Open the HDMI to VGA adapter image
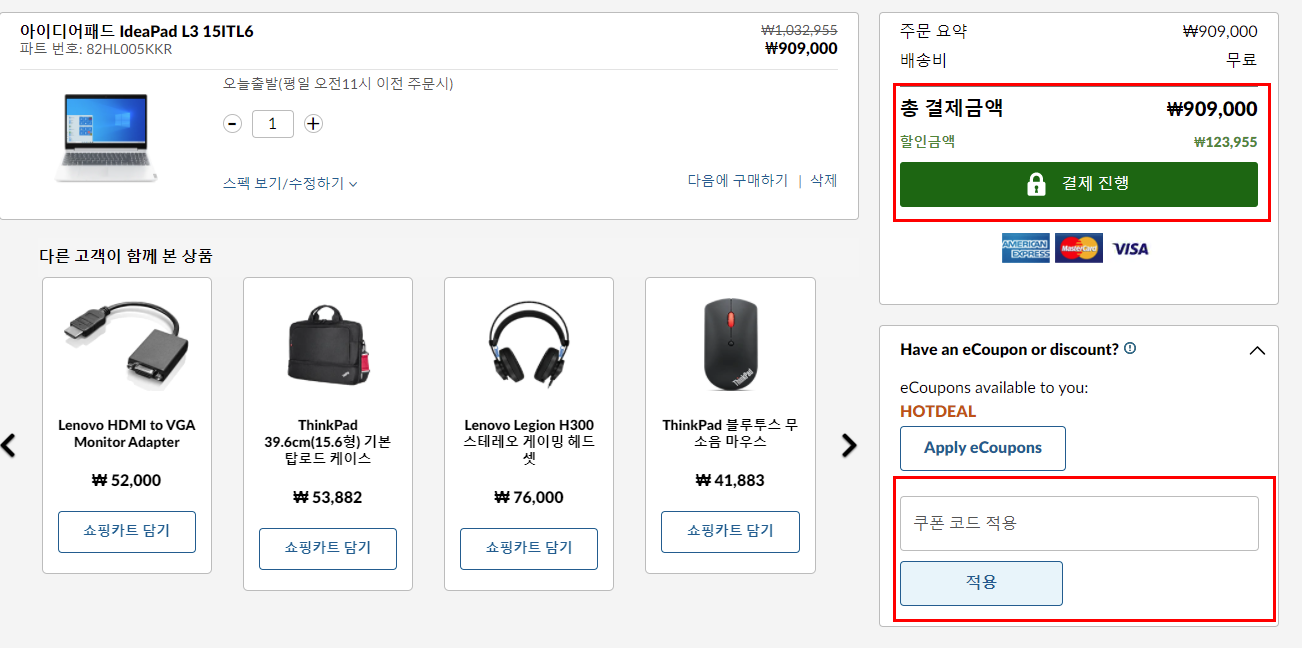This screenshot has width=1302, height=648. click(x=126, y=345)
